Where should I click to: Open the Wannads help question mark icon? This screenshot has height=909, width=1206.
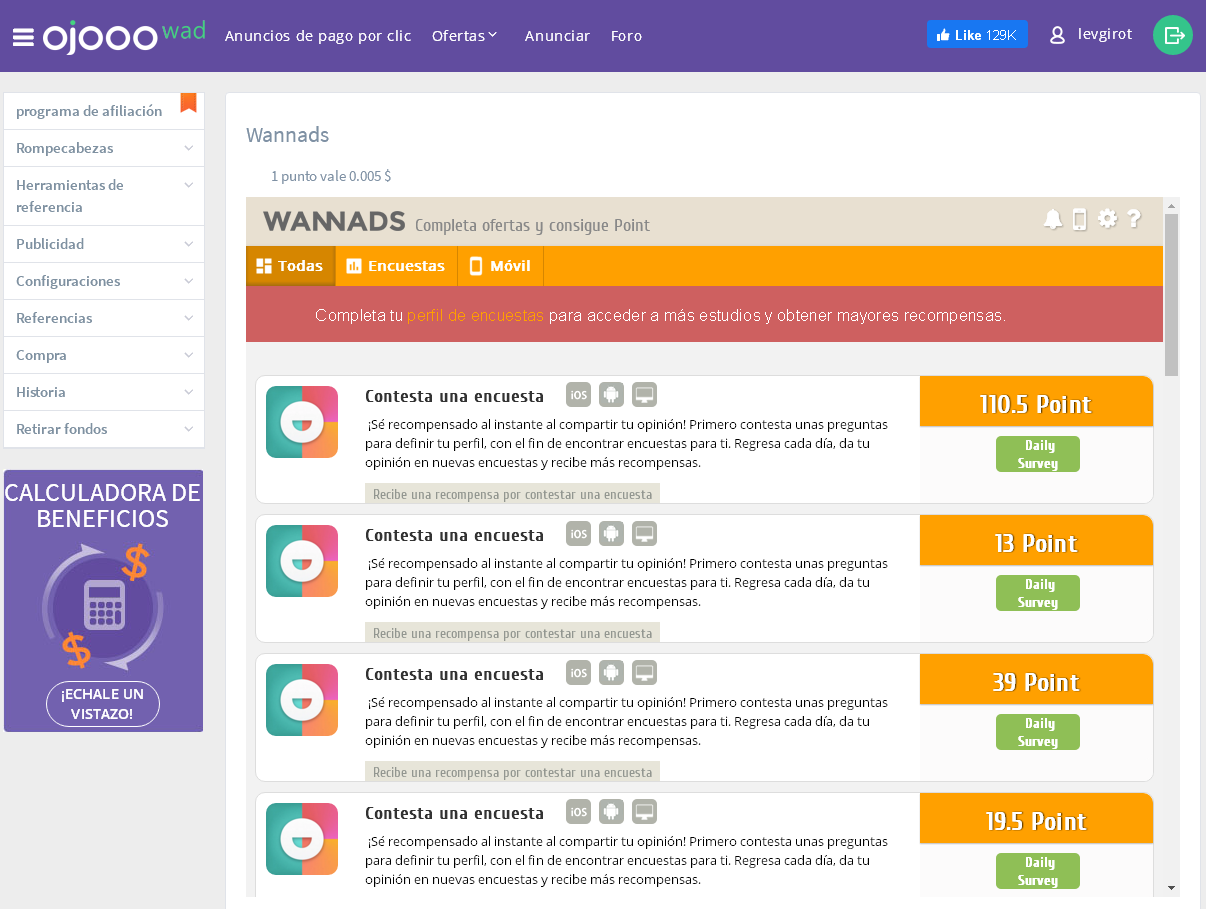pos(1134,218)
